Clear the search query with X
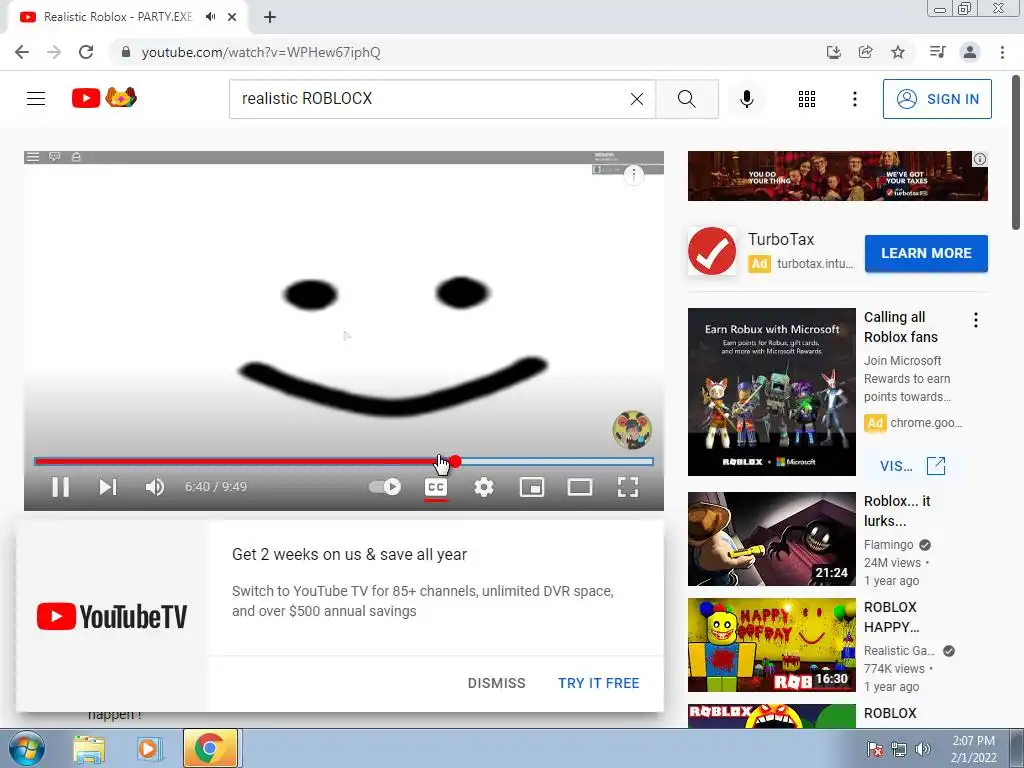Viewport: 1024px width, 768px height. tap(637, 99)
